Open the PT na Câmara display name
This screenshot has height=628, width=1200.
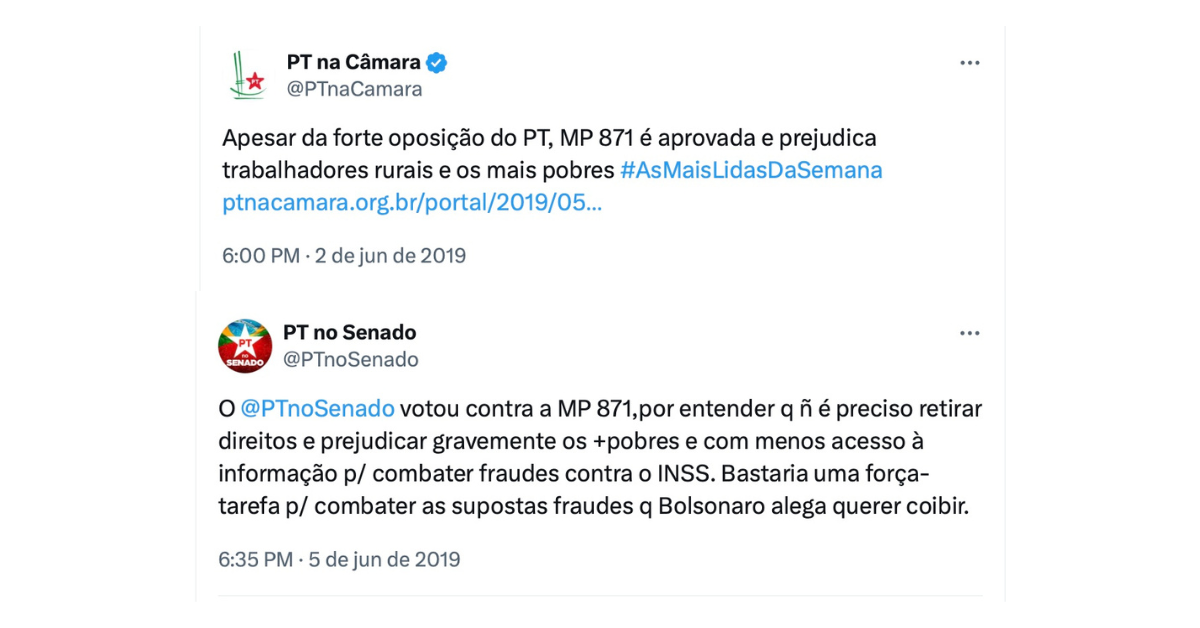click(353, 62)
